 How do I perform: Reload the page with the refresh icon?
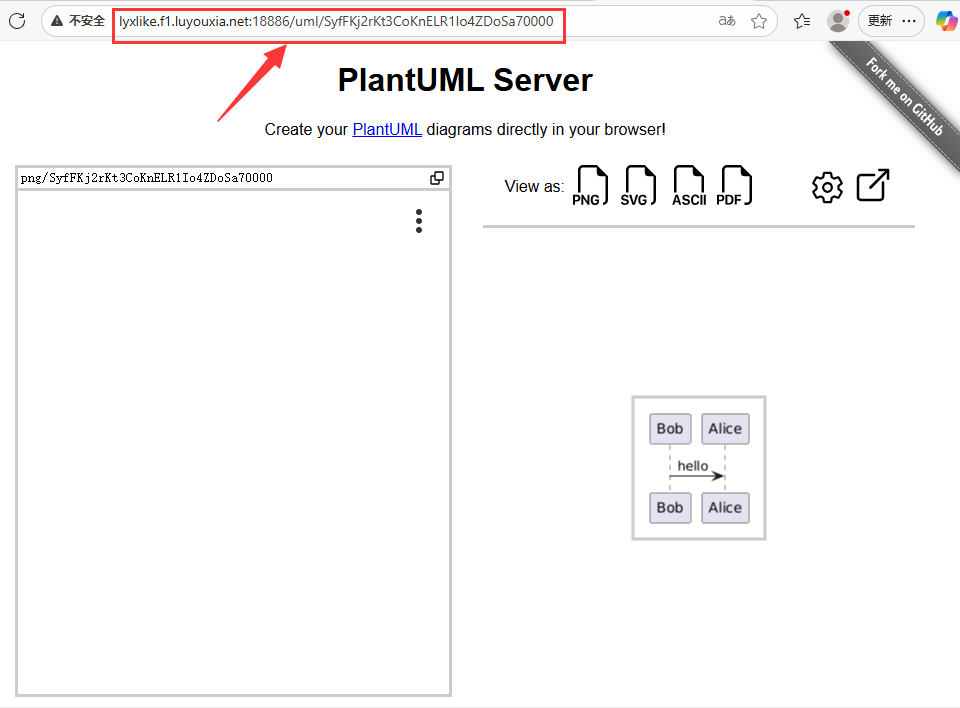[x=17, y=21]
